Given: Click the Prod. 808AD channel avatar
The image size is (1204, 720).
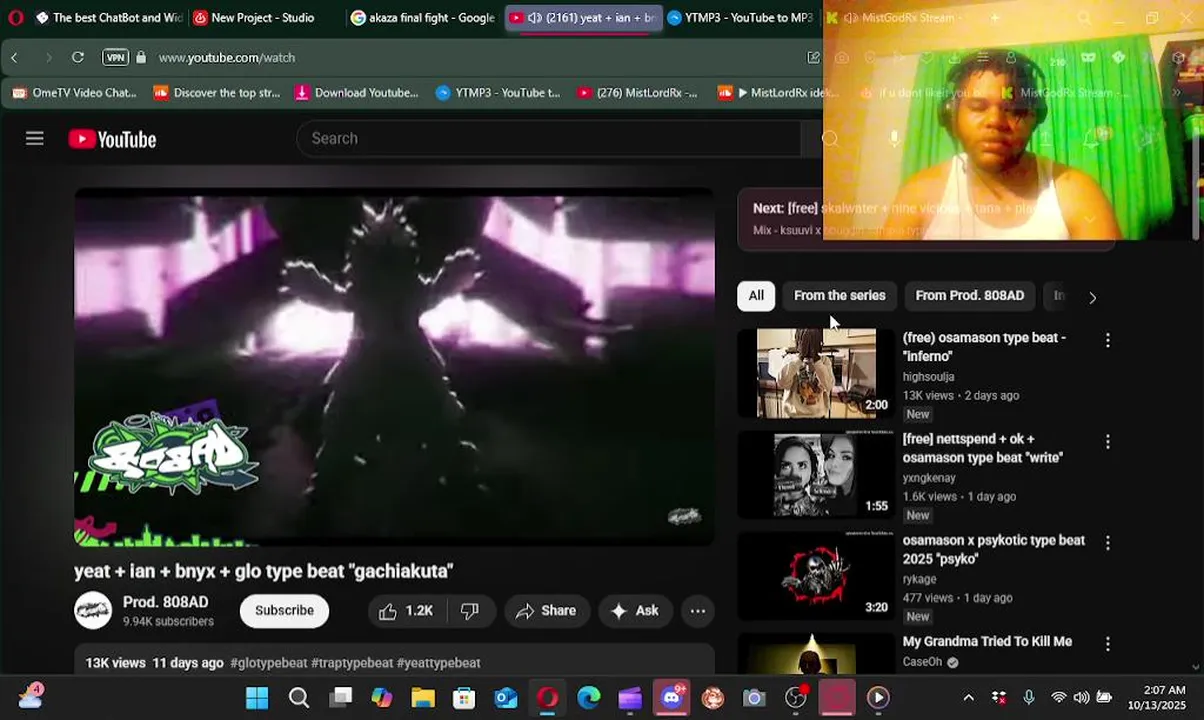Looking at the screenshot, I should (93, 610).
